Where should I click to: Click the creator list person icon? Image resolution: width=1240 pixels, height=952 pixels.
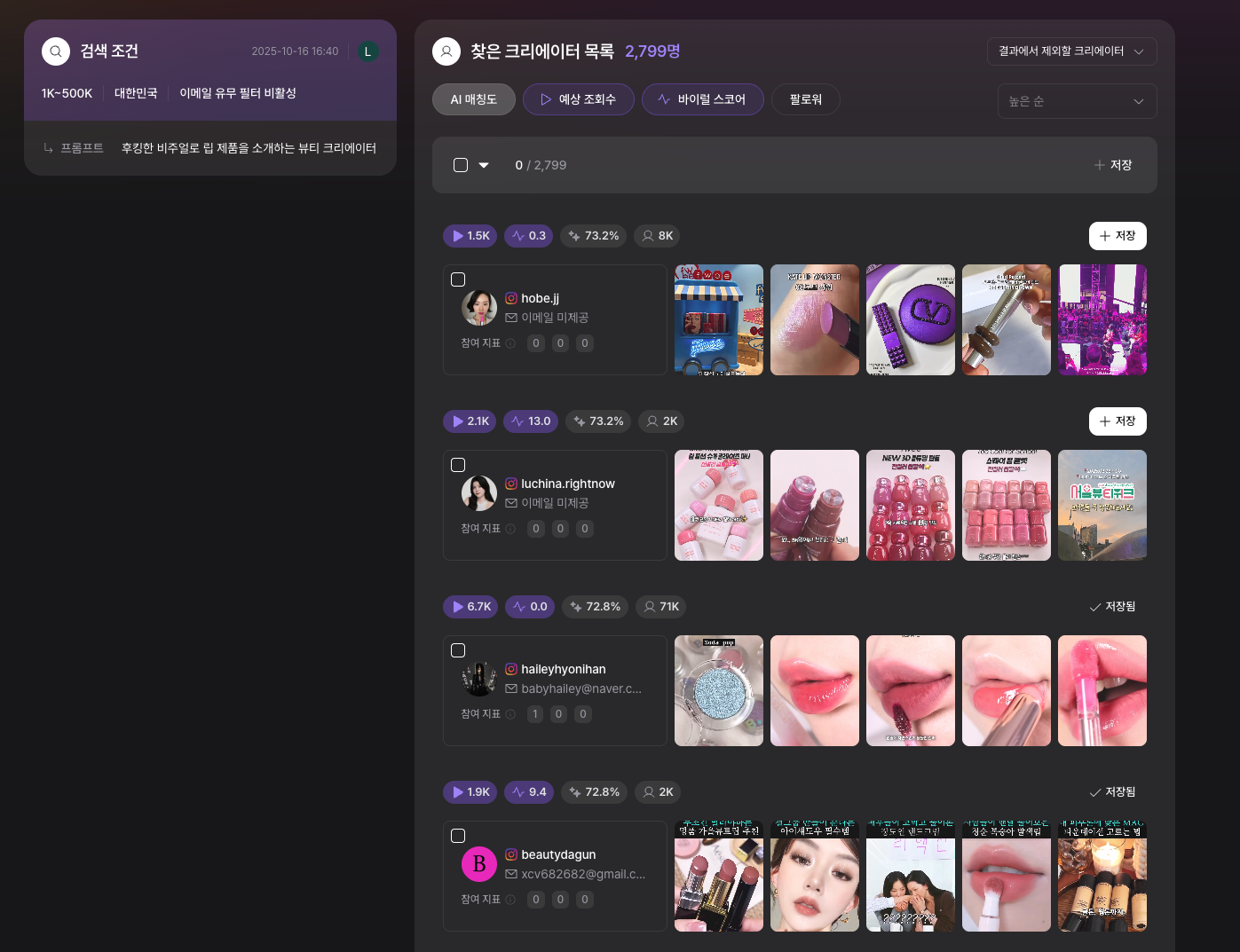[x=446, y=51]
